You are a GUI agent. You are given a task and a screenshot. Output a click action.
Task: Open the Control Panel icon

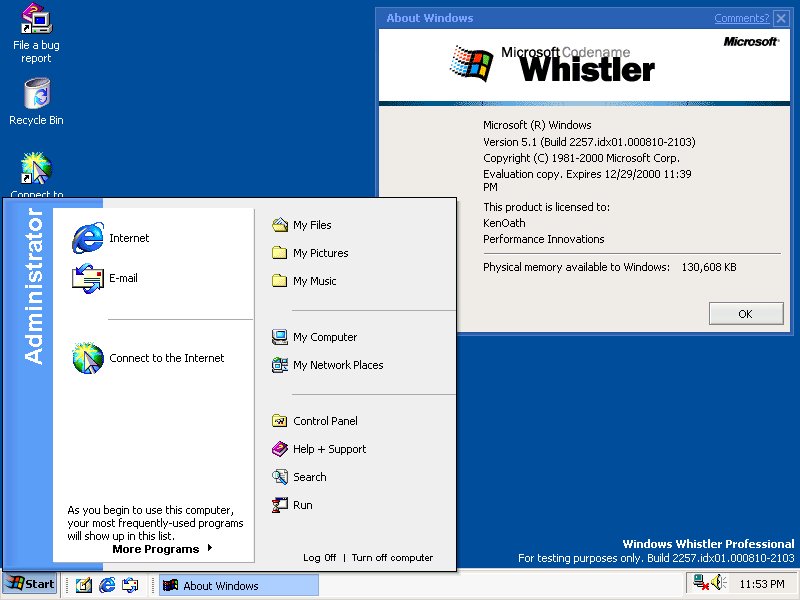[280, 421]
